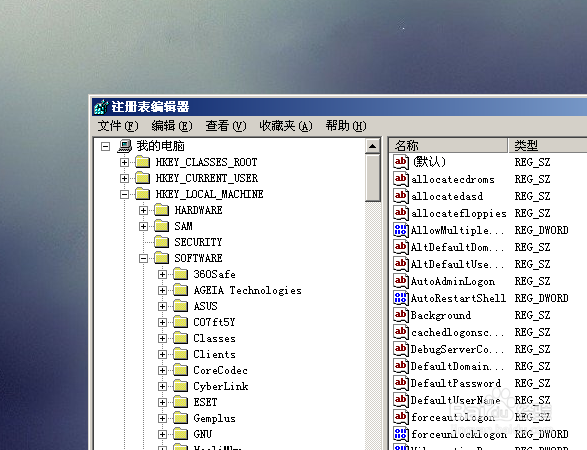
Task: Expand HKEY_CLASSES_ROOT node
Action: (124, 162)
